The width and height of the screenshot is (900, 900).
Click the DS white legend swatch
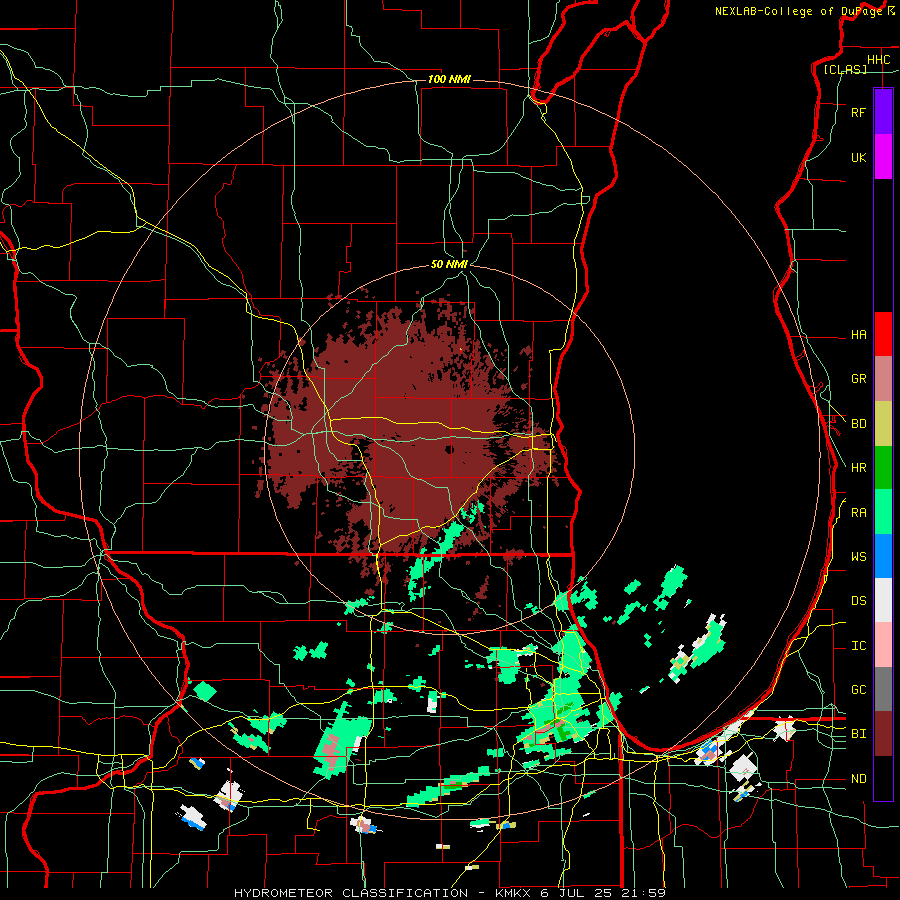pos(883,600)
